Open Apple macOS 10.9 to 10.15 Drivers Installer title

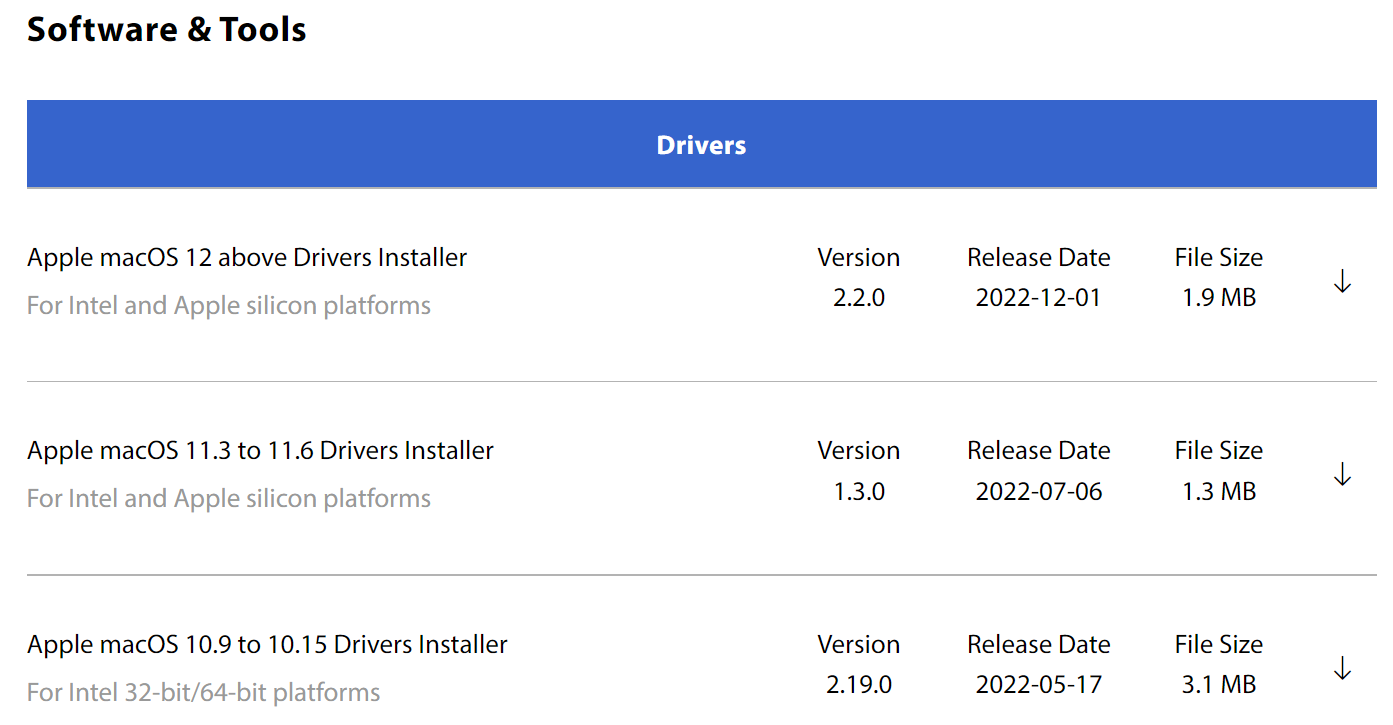(267, 644)
